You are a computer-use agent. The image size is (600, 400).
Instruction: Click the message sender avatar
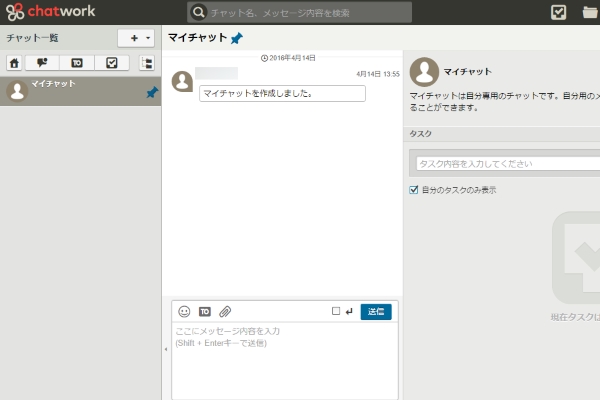click(182, 82)
